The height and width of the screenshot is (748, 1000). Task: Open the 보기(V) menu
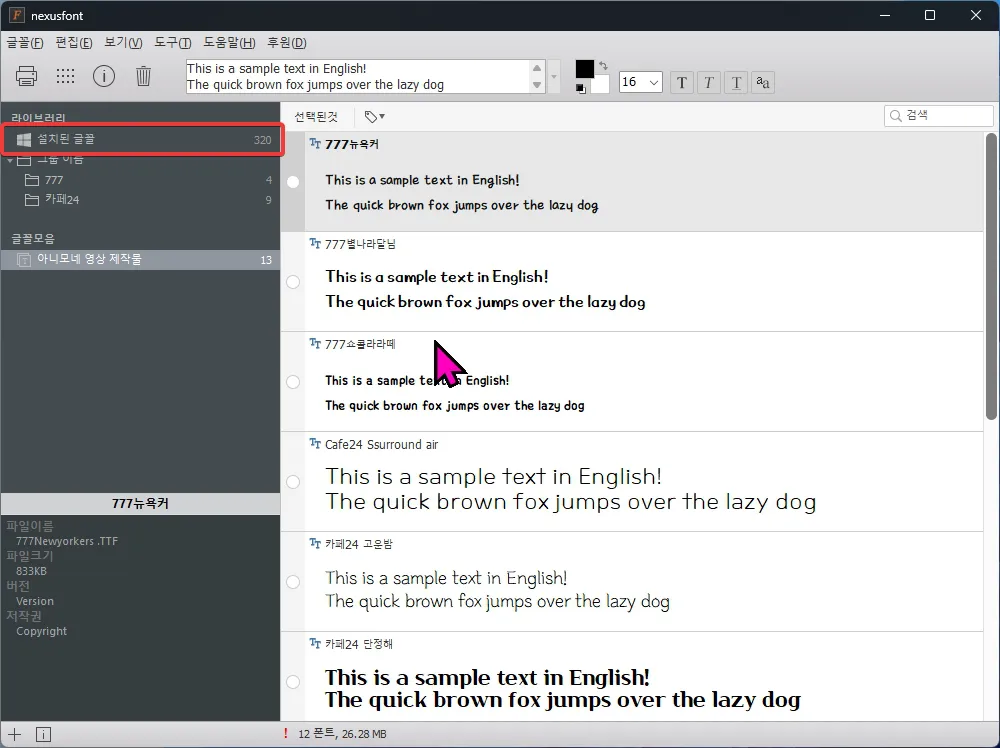pyautogui.click(x=123, y=43)
